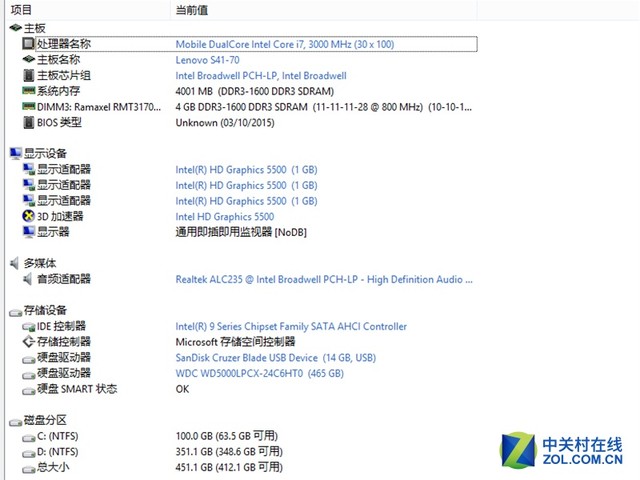
Task: Click the 显示设备 monitor section icon
Action: click(x=16, y=153)
